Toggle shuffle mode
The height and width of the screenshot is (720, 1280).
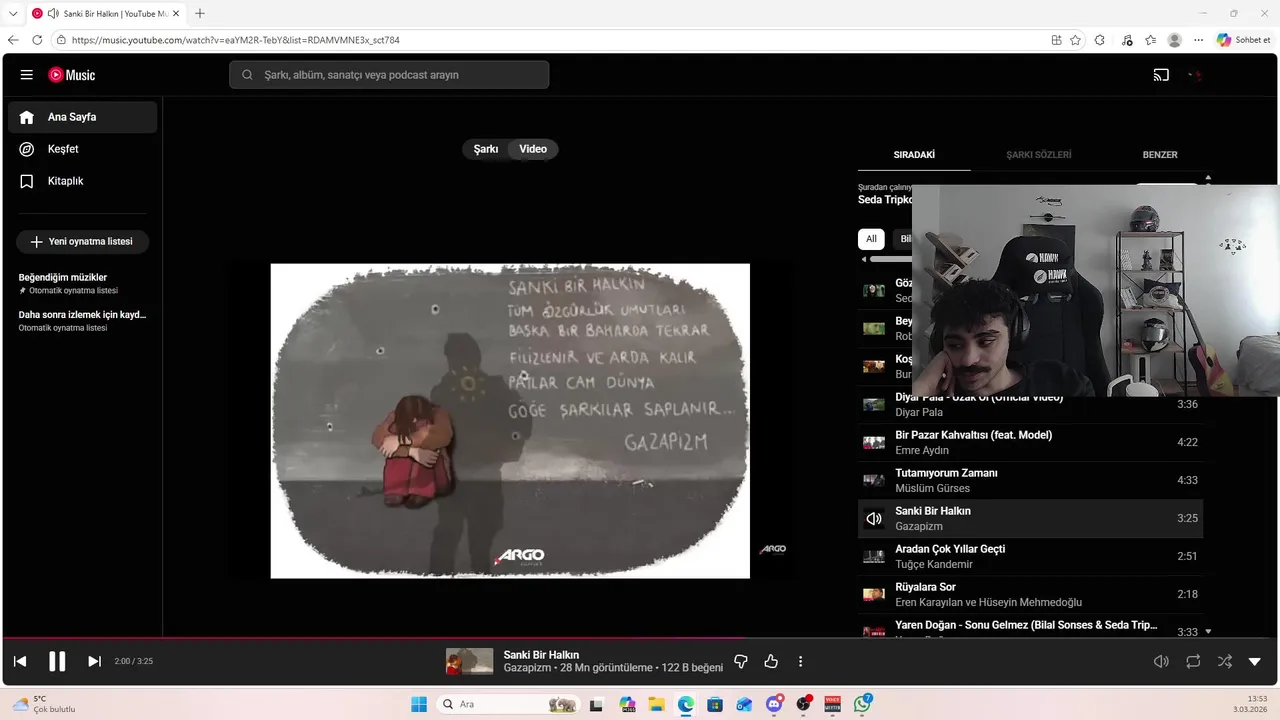pyautogui.click(x=1224, y=661)
